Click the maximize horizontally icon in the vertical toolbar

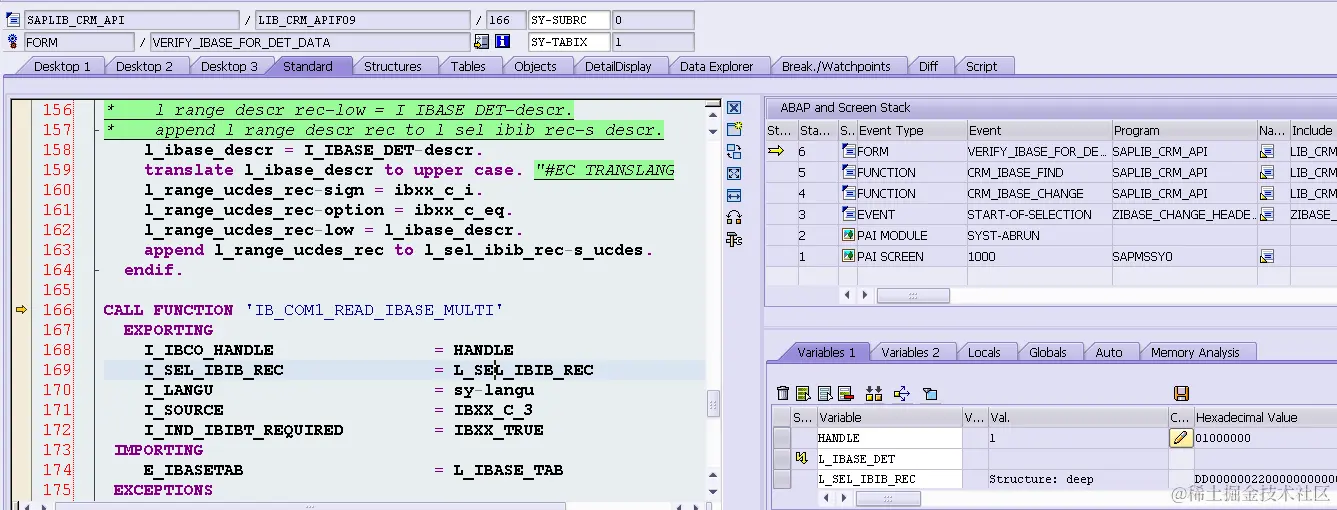tap(734, 195)
